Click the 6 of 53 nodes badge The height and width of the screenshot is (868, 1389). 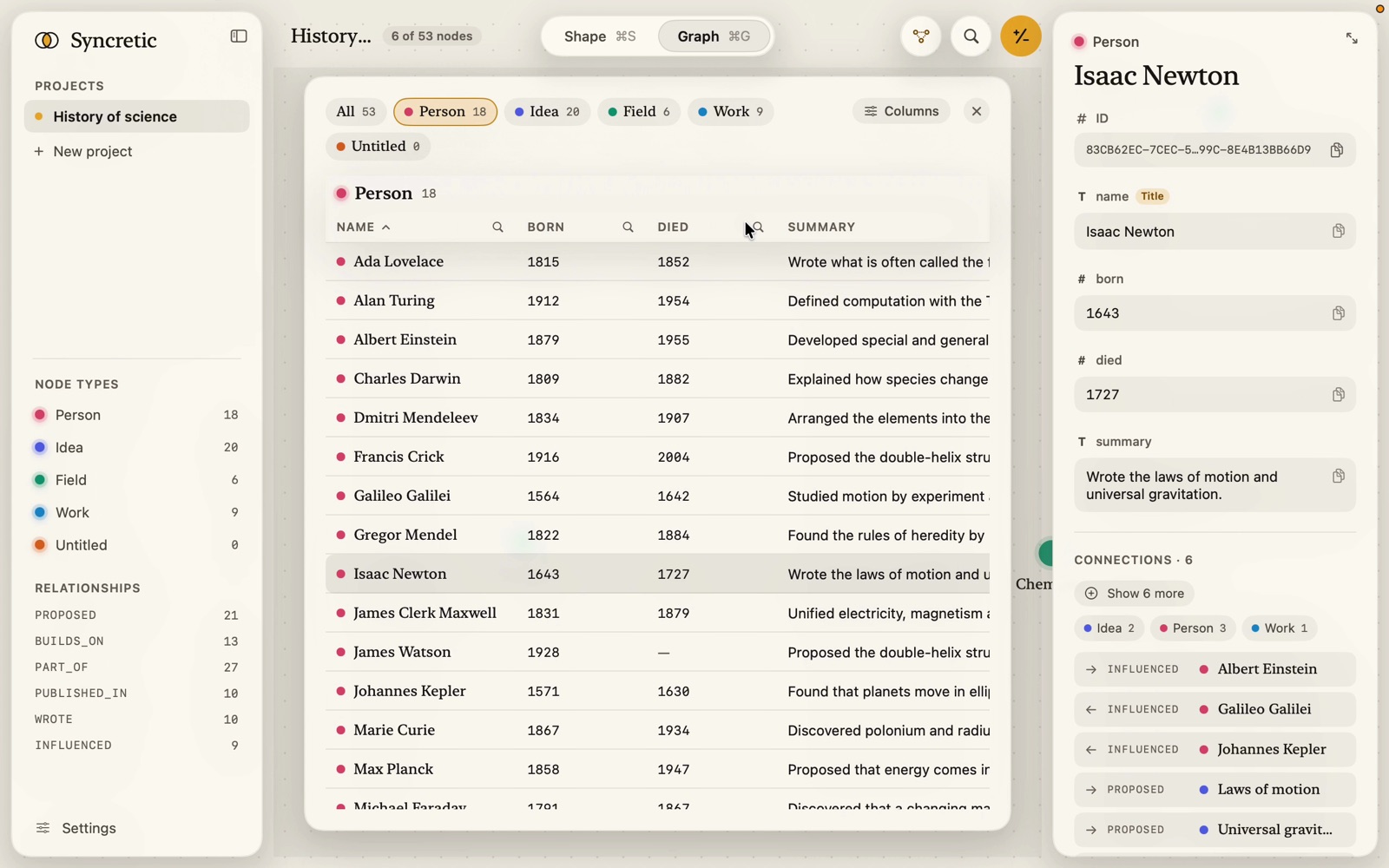coord(431,36)
